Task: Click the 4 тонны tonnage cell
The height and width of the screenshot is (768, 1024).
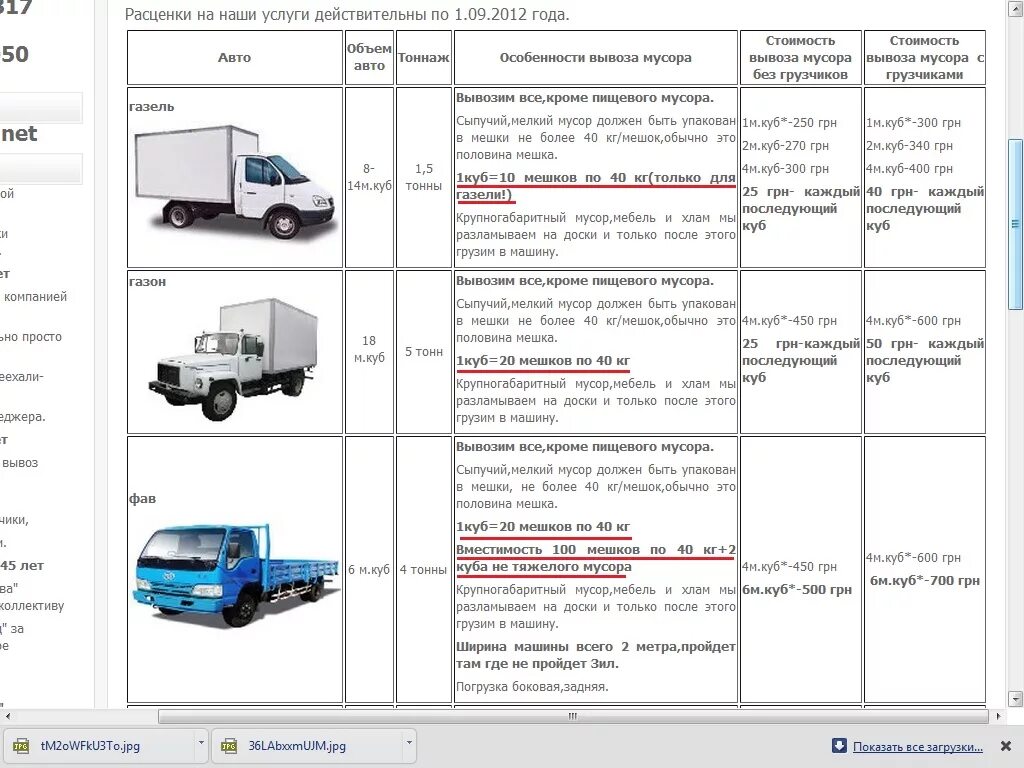Action: [x=423, y=569]
